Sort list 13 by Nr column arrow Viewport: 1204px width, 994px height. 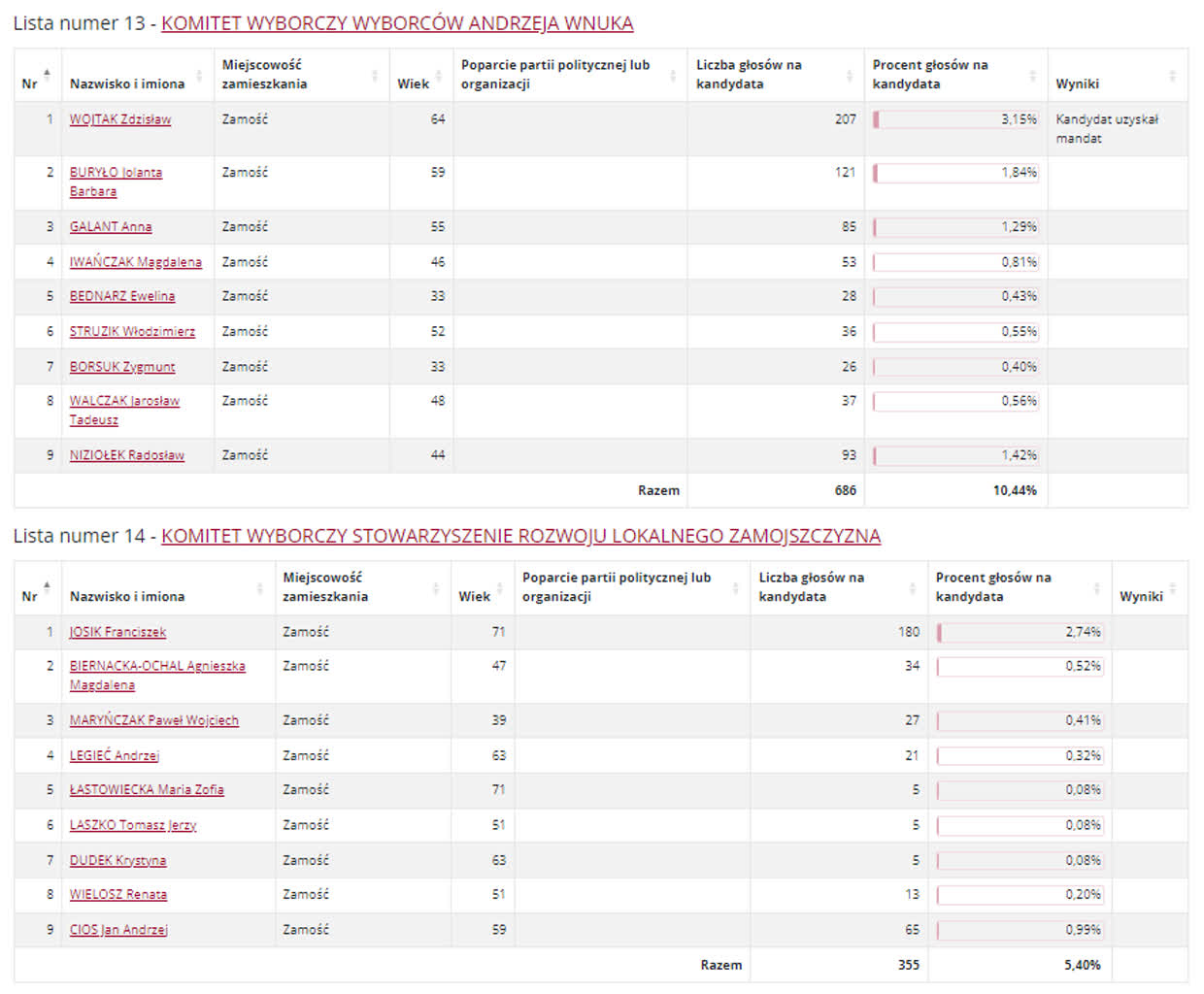click(x=47, y=75)
